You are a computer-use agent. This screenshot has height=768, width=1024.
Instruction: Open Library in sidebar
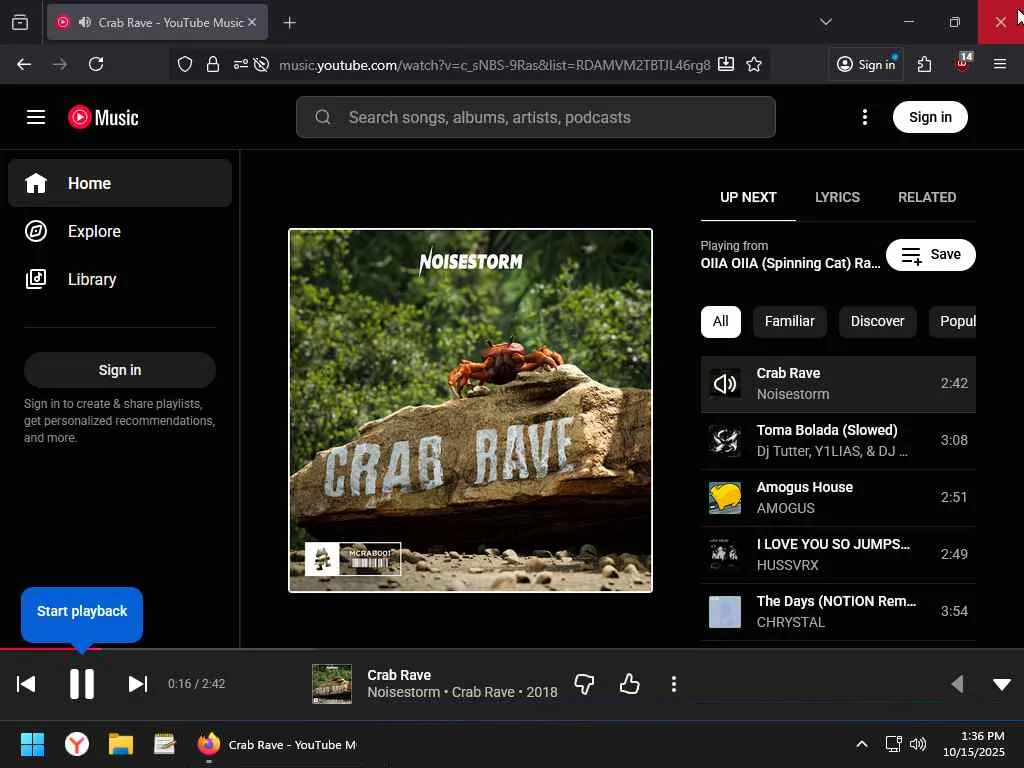[x=120, y=280]
